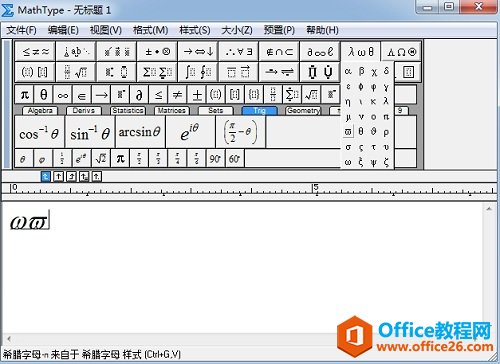500x364 pixels.
Task: Open the 样式(S) menu
Action: [195, 30]
